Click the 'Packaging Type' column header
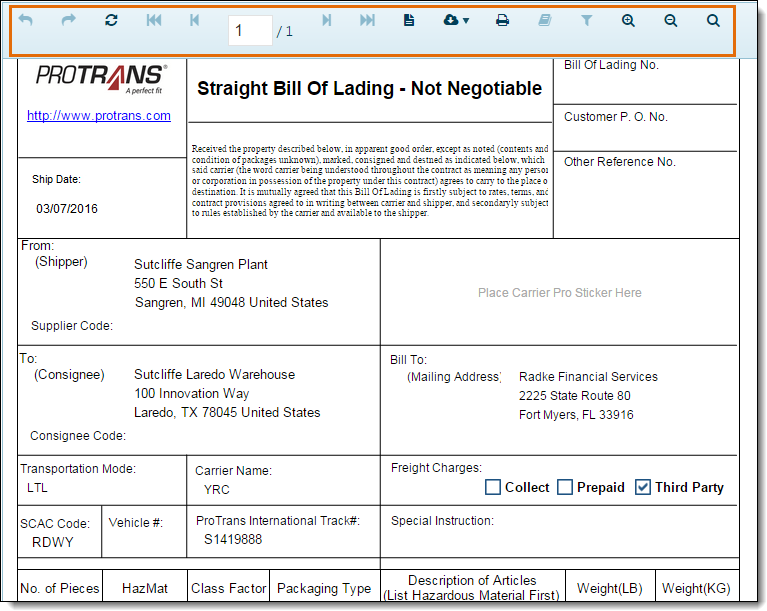This screenshot has width=767, height=611. pos(324,588)
